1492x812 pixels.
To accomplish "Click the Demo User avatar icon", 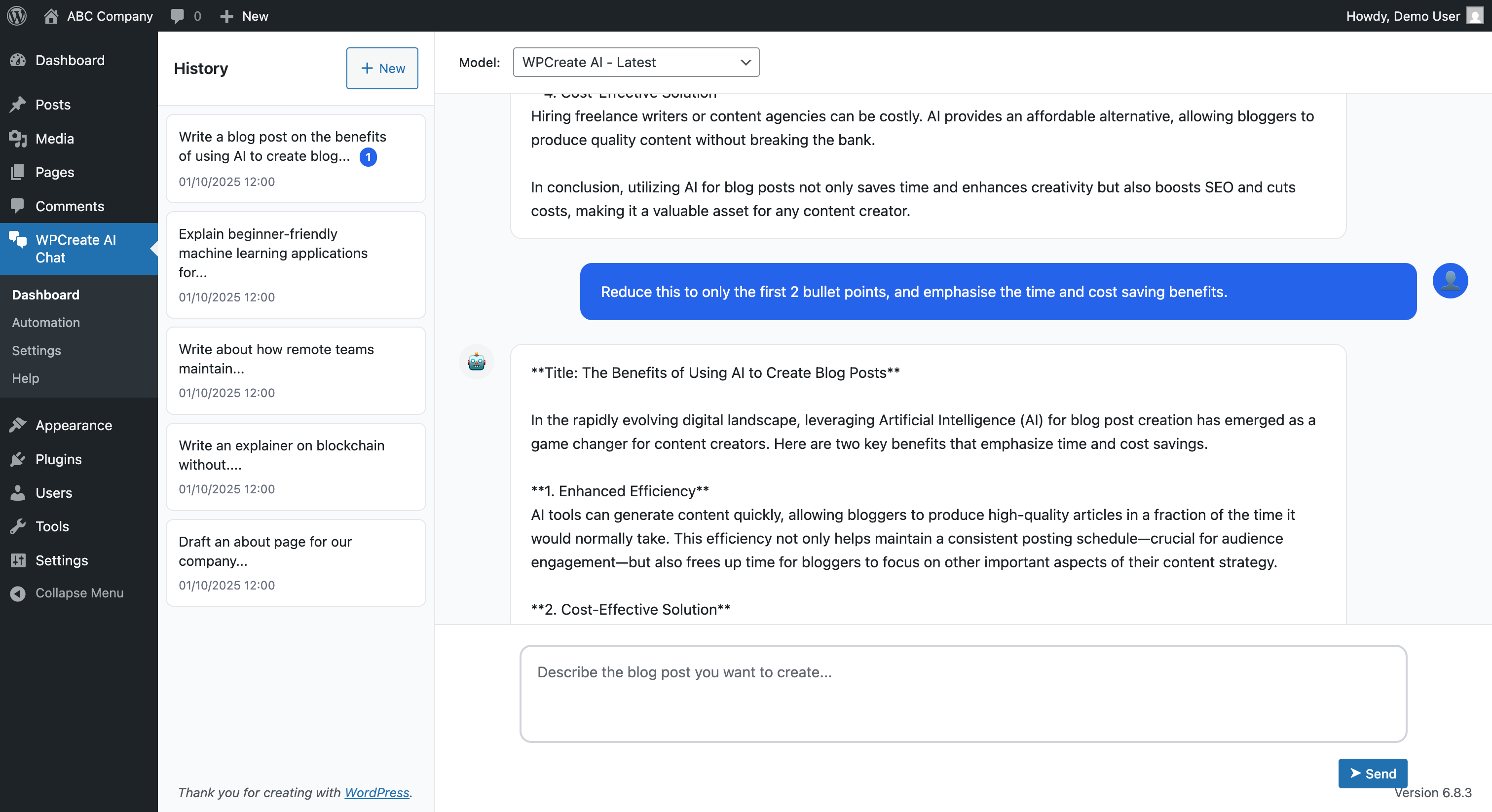I will click(1475, 16).
